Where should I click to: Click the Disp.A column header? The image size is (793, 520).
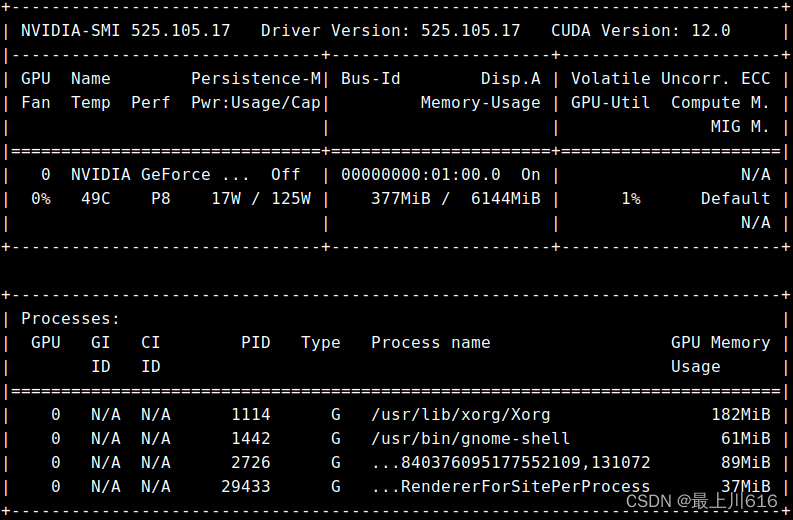pos(511,78)
